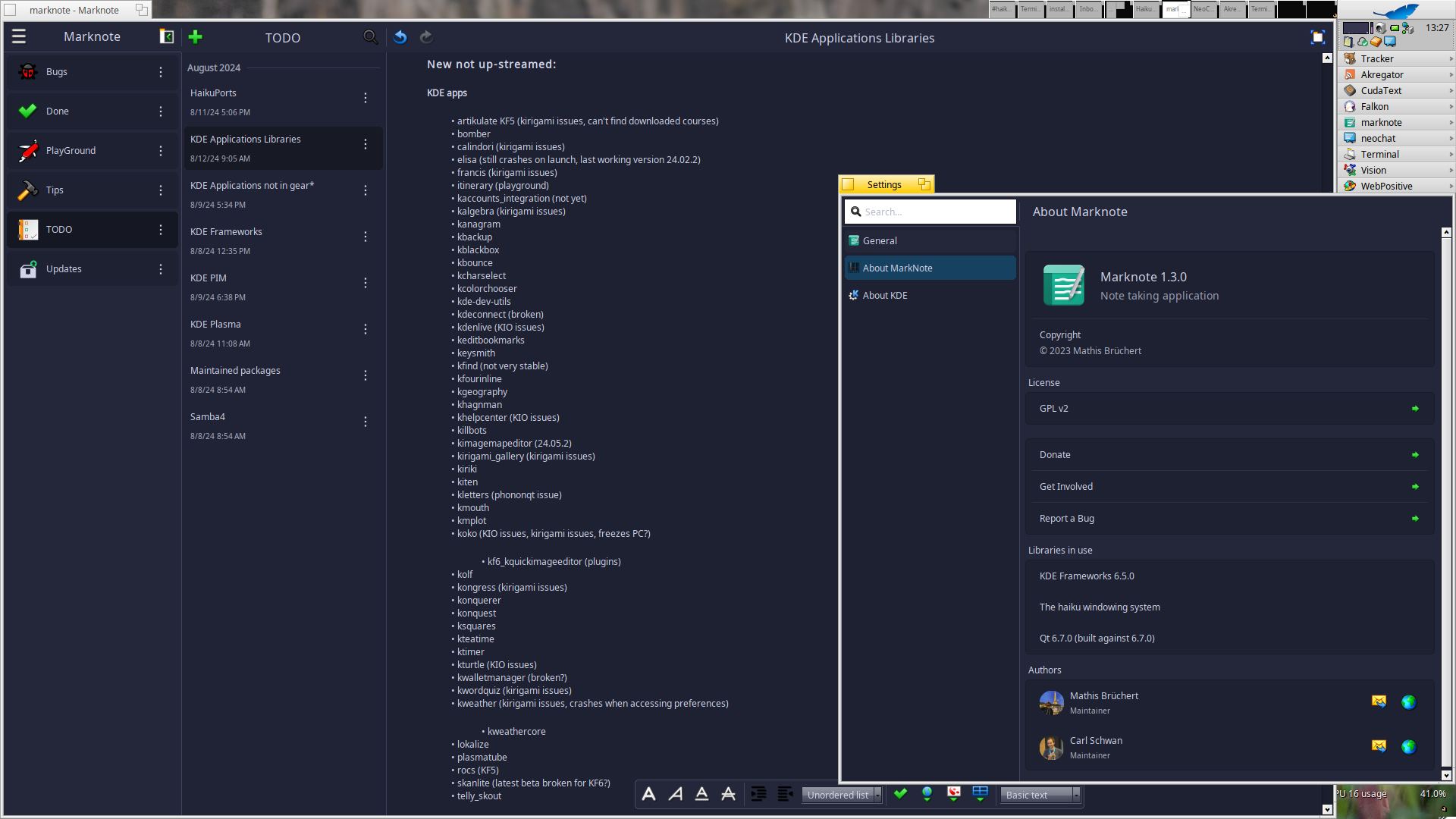Expand the Tracker submenu in Deskbar

[x=1450, y=58]
